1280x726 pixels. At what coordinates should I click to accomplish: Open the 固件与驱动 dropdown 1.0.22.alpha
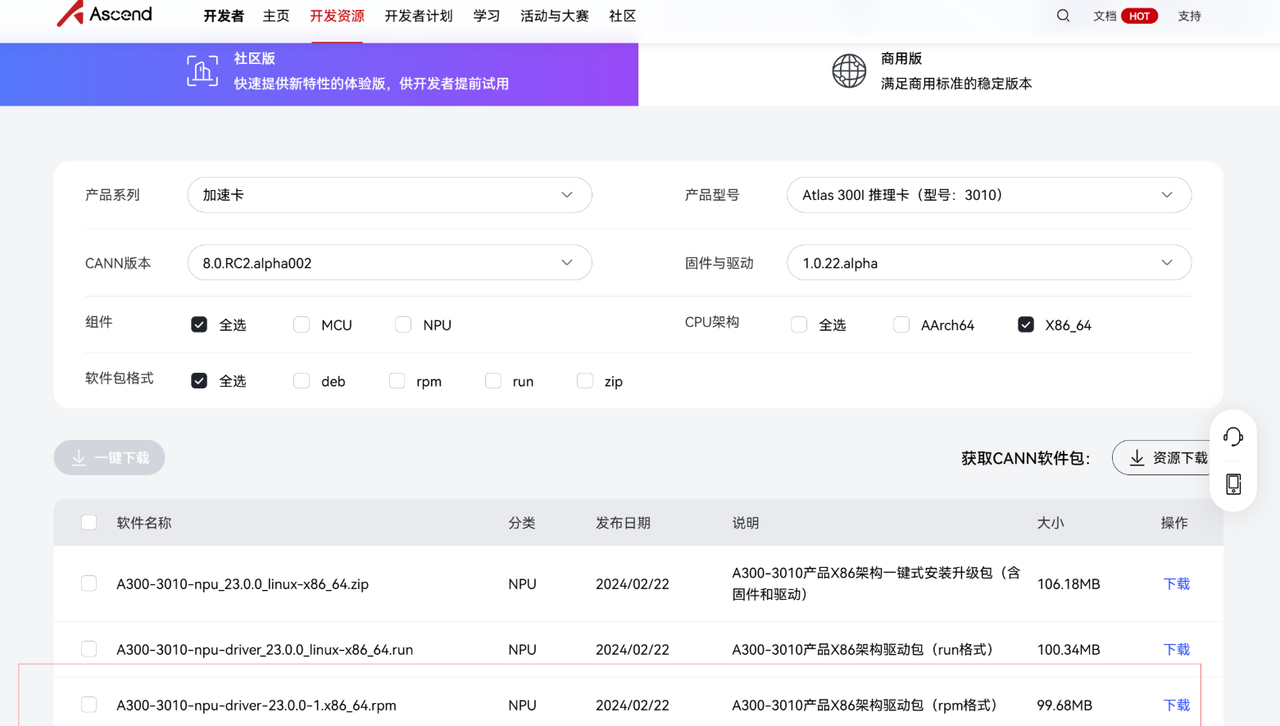point(989,263)
